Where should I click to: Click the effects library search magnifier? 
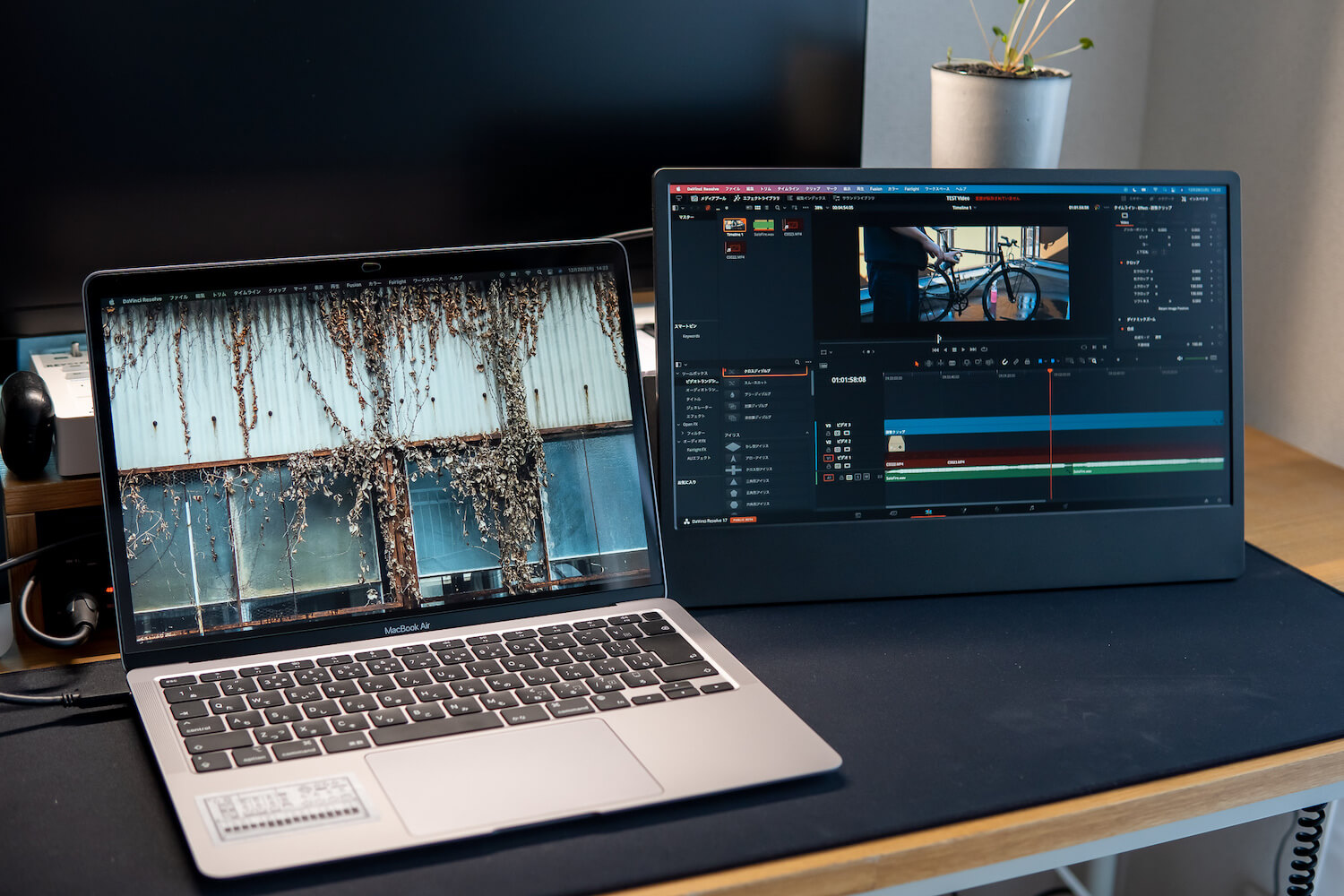click(x=797, y=362)
